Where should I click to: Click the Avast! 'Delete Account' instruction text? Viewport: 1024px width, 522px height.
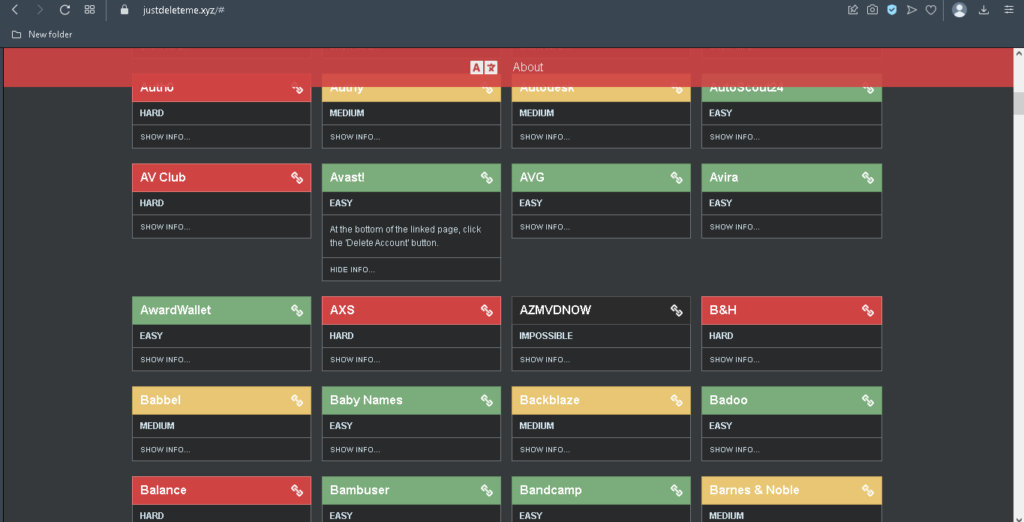point(406,236)
